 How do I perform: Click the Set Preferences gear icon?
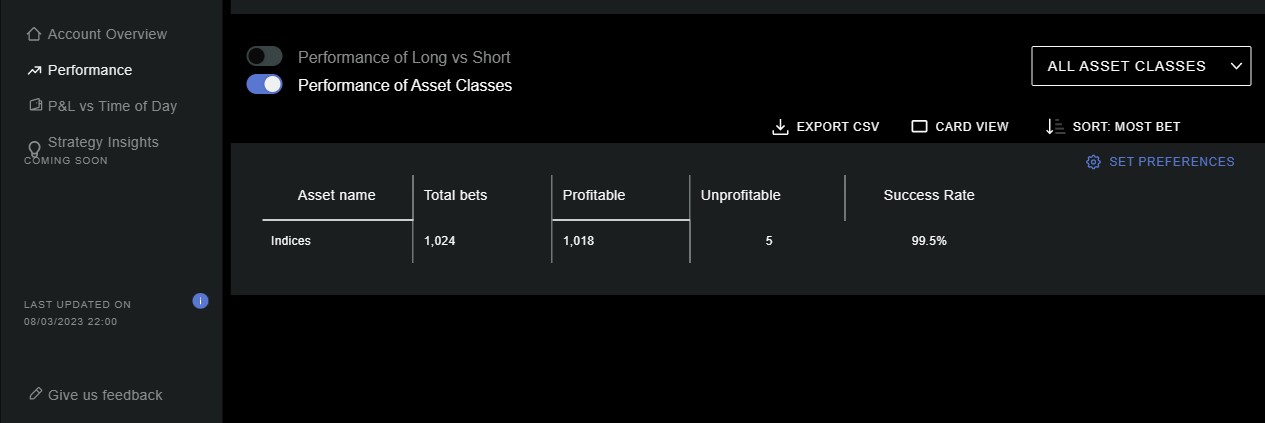coord(1093,162)
